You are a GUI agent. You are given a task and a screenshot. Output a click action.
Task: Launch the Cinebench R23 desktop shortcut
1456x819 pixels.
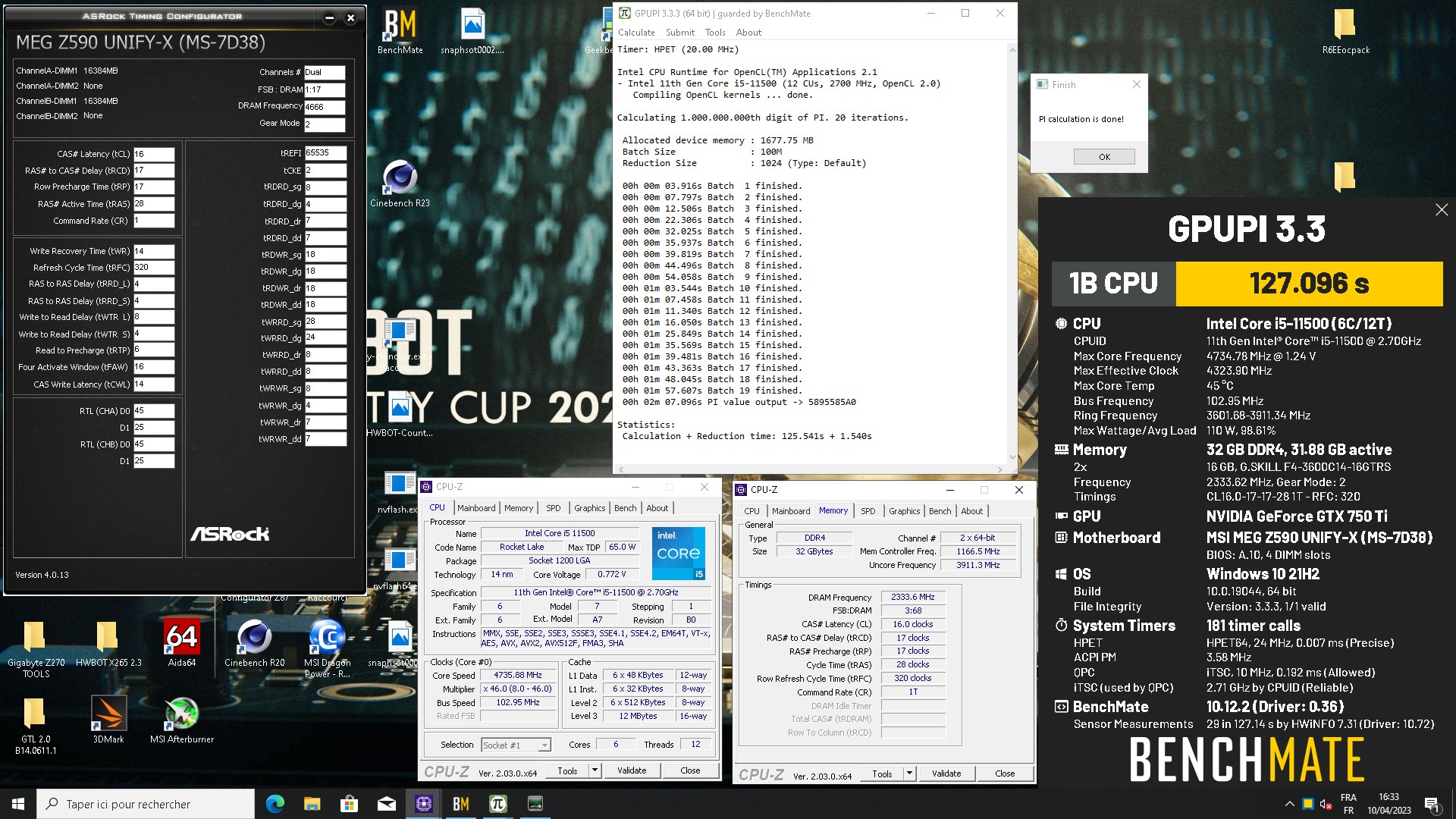tap(400, 184)
